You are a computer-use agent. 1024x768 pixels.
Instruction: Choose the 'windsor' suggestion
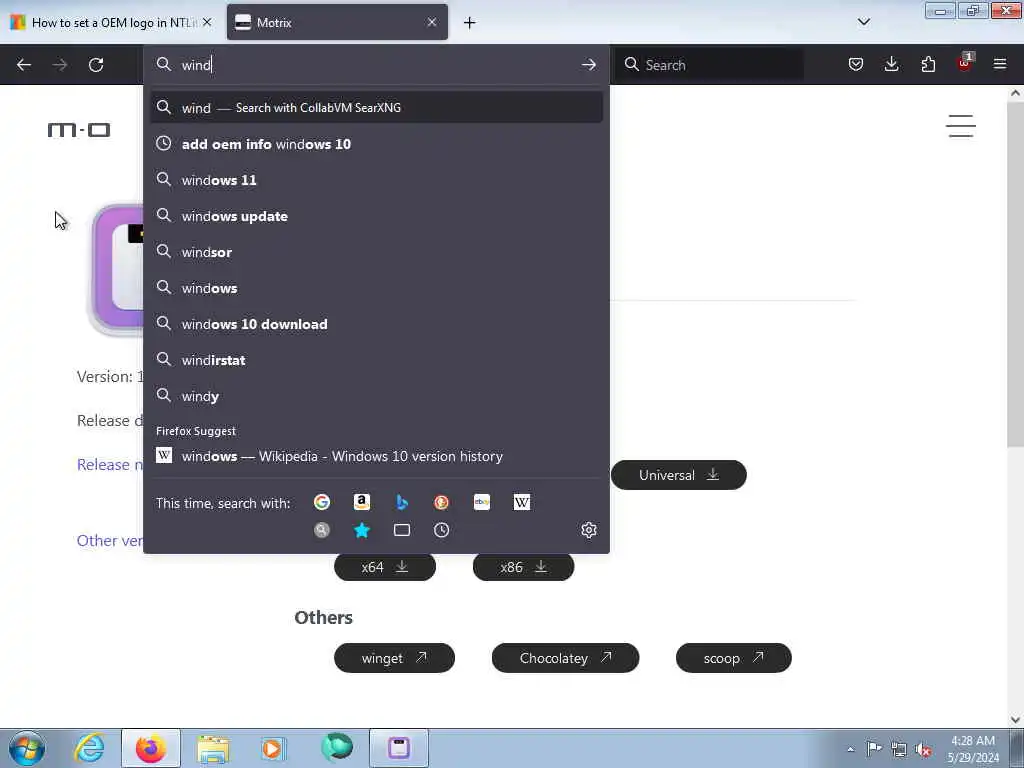point(376,251)
